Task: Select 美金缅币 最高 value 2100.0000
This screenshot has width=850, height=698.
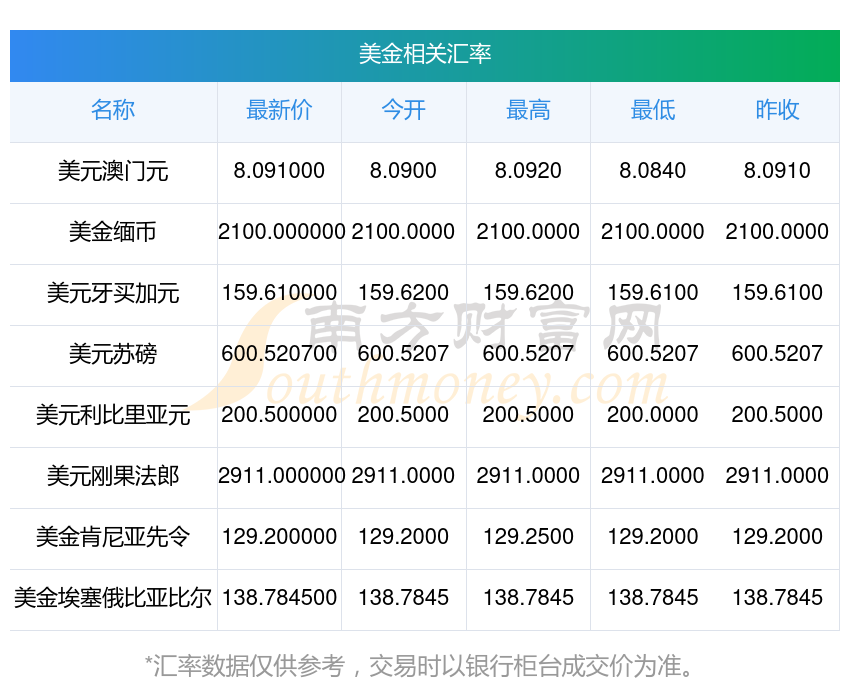Action: pos(528,232)
